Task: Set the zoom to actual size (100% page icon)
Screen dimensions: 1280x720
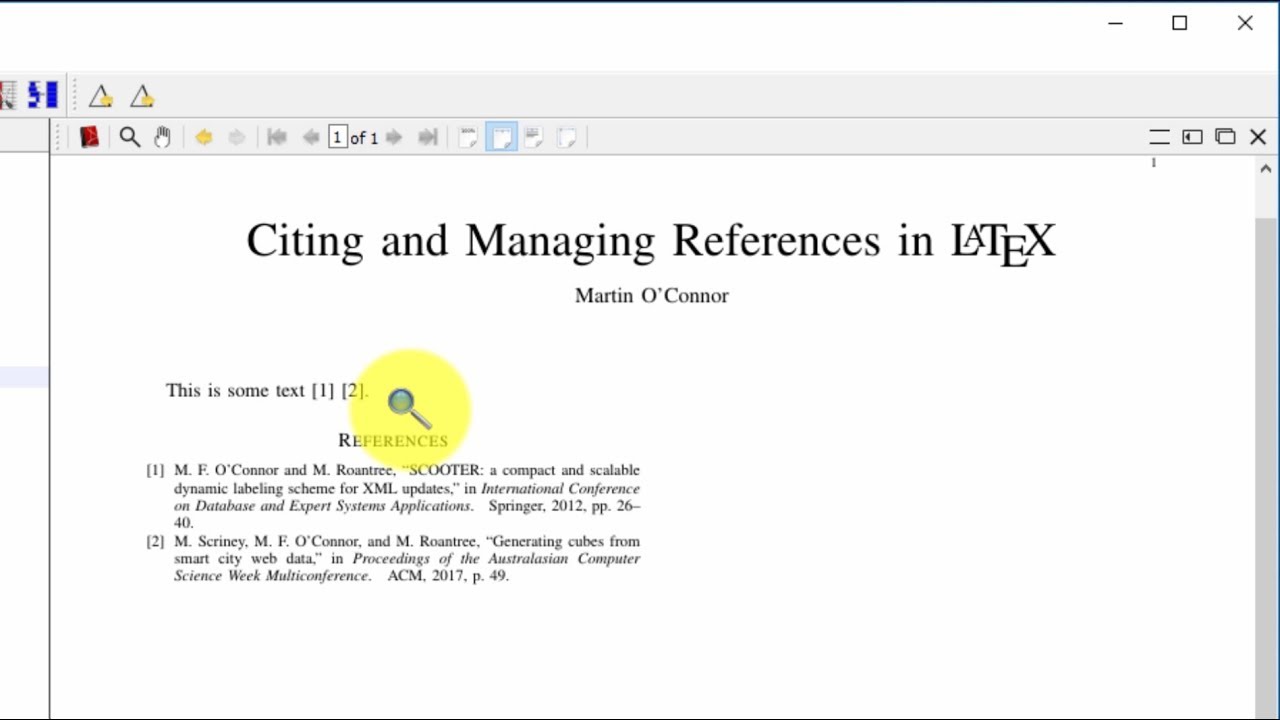Action: (468, 137)
